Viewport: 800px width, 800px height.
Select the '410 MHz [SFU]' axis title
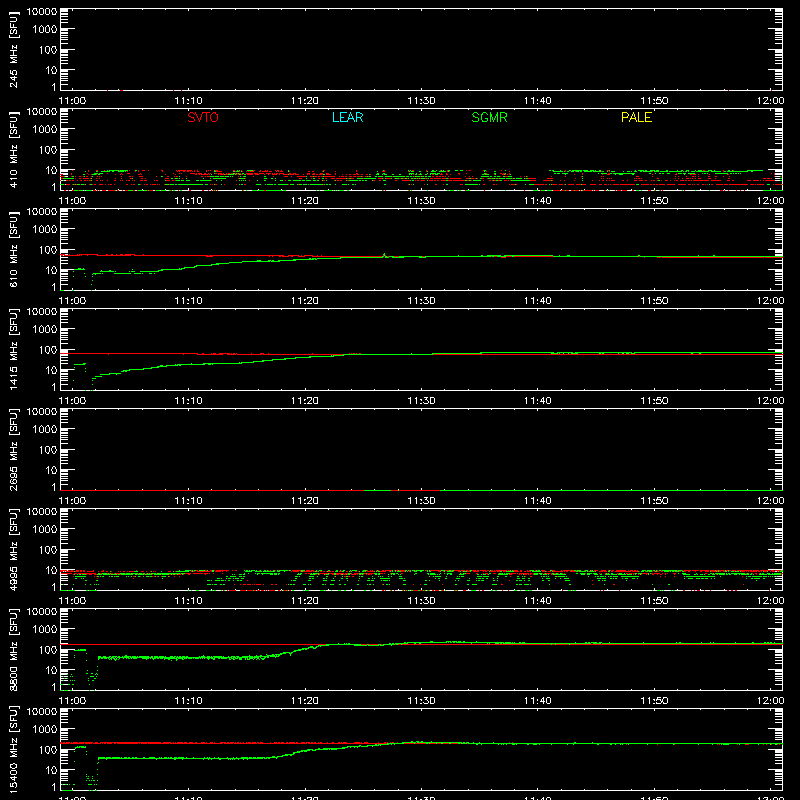click(x=14, y=149)
